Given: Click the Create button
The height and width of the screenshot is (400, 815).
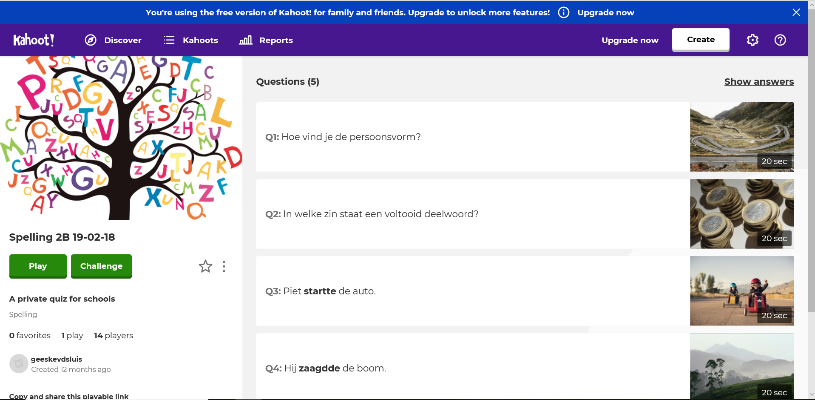Looking at the screenshot, I should tap(700, 40).
